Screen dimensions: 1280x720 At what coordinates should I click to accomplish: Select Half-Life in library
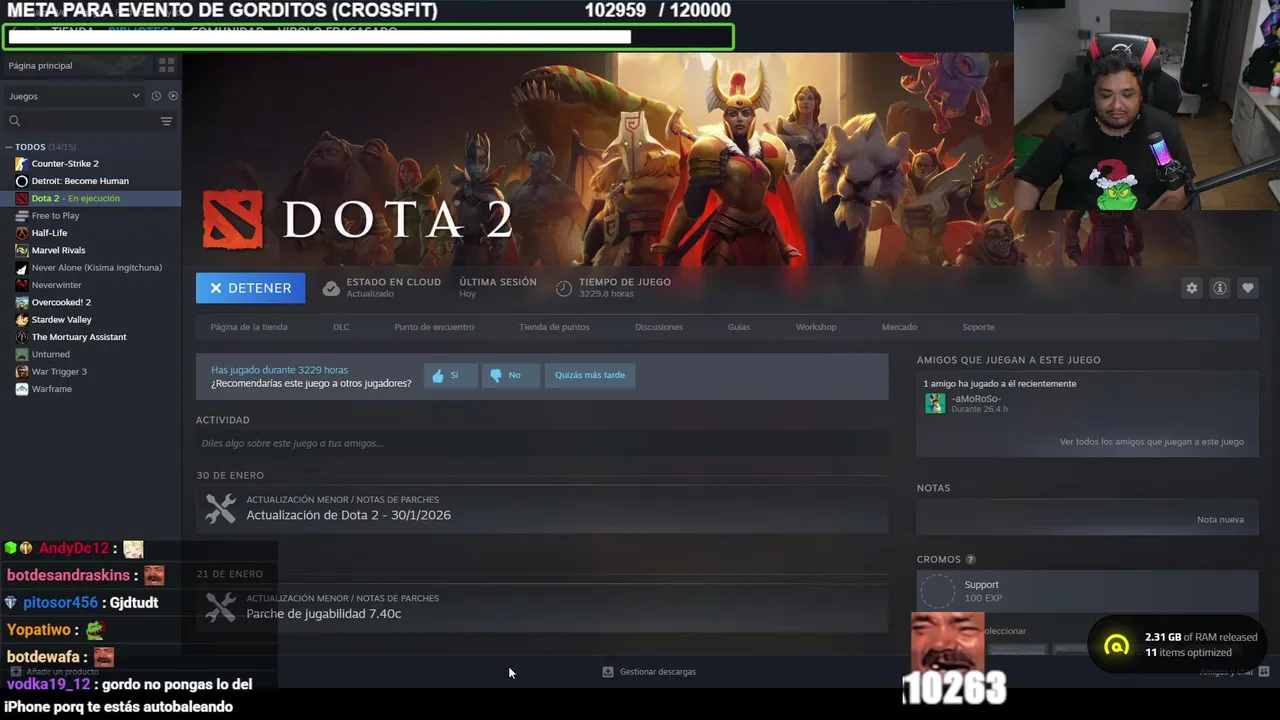tap(49, 233)
